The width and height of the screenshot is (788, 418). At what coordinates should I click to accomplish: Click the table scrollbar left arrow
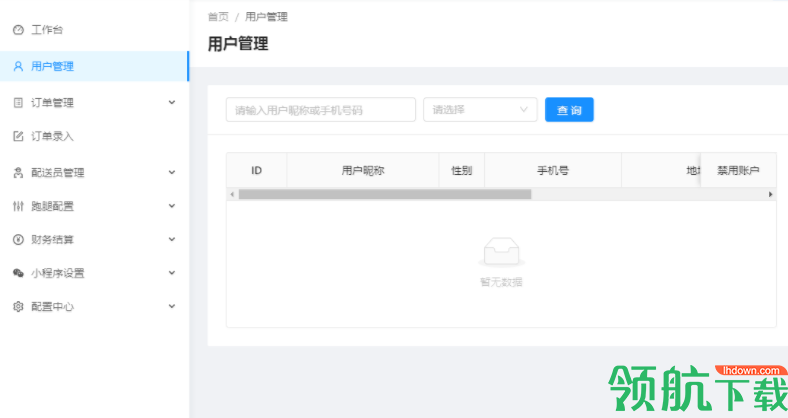[232, 194]
